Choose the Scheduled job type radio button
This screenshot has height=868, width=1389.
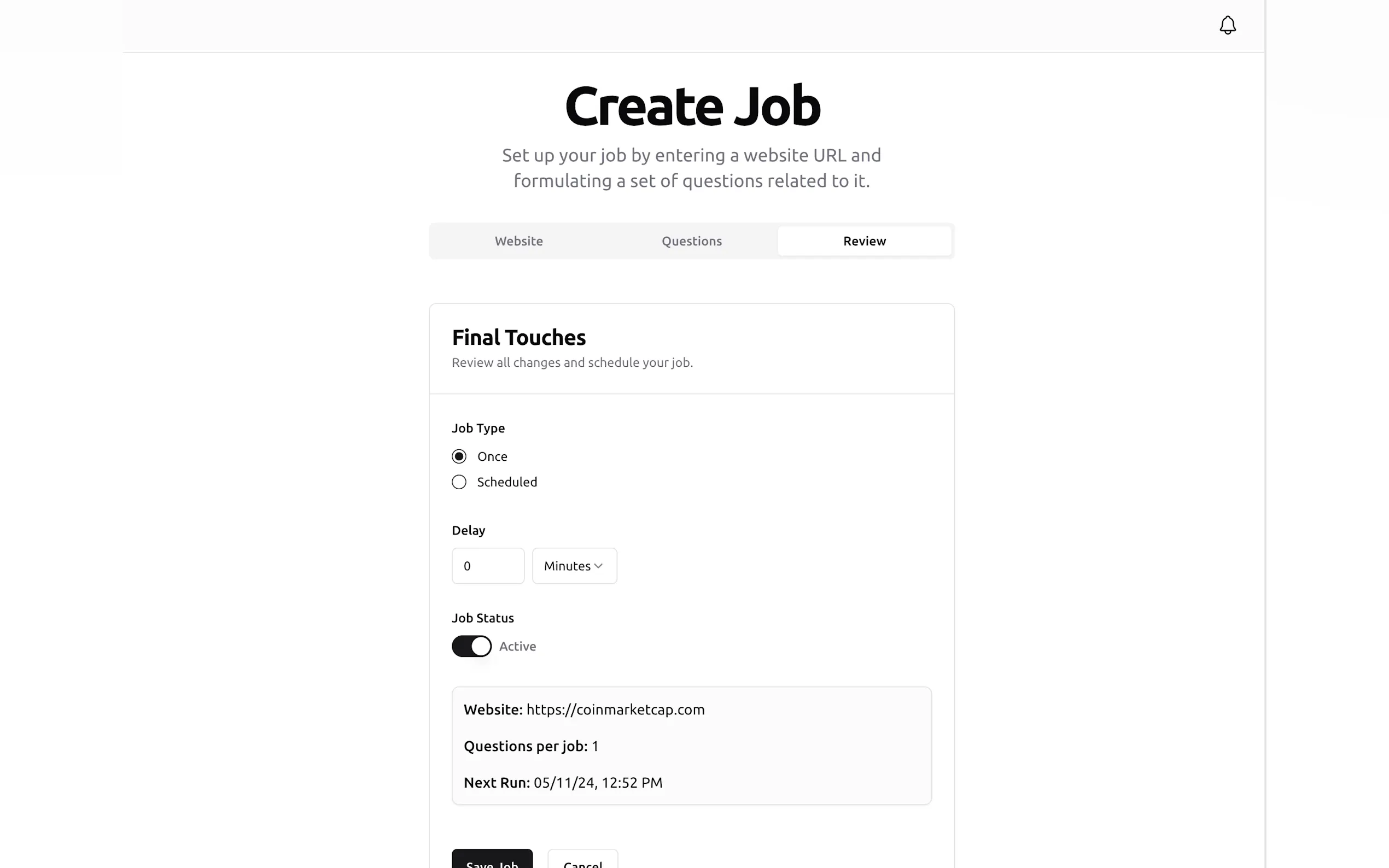[x=459, y=482]
